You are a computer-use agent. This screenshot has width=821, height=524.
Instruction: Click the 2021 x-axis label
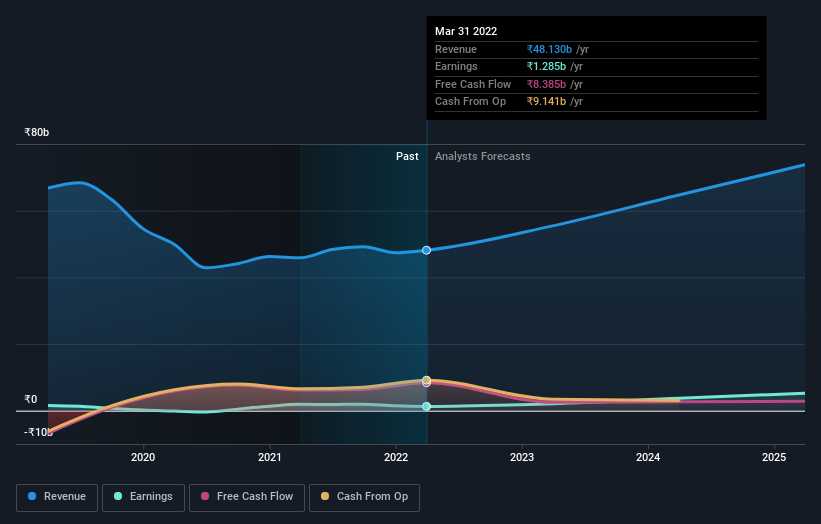point(270,458)
